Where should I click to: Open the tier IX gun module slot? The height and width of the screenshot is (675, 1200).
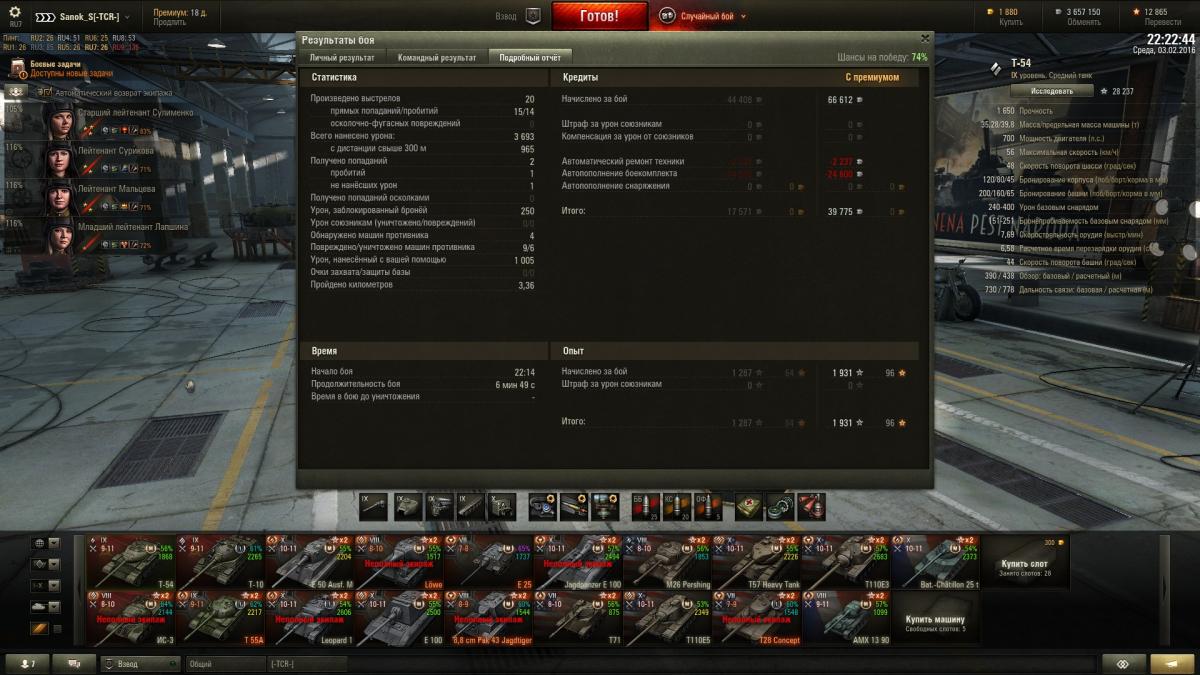(x=373, y=506)
